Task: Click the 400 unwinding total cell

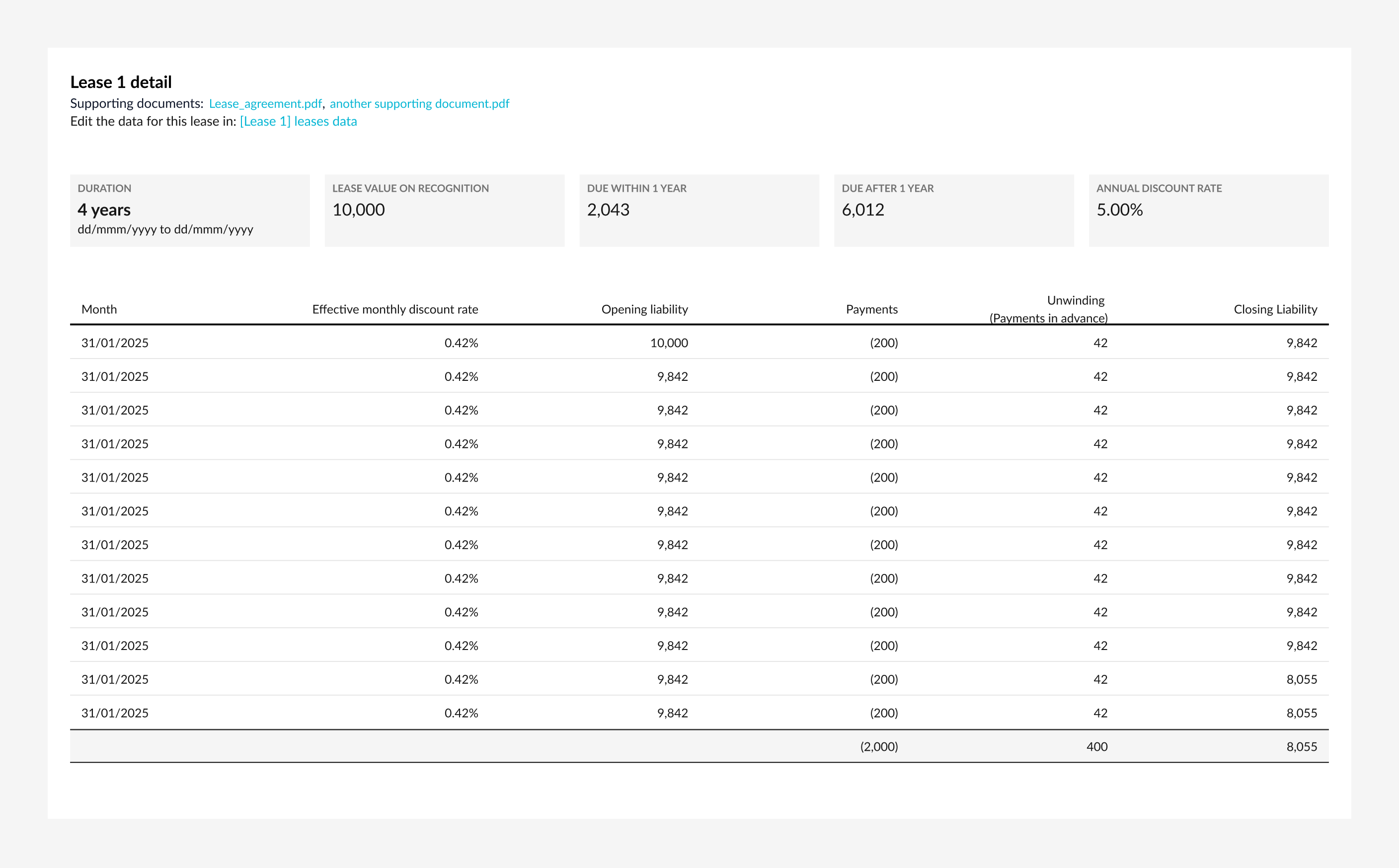Action: [x=1096, y=746]
